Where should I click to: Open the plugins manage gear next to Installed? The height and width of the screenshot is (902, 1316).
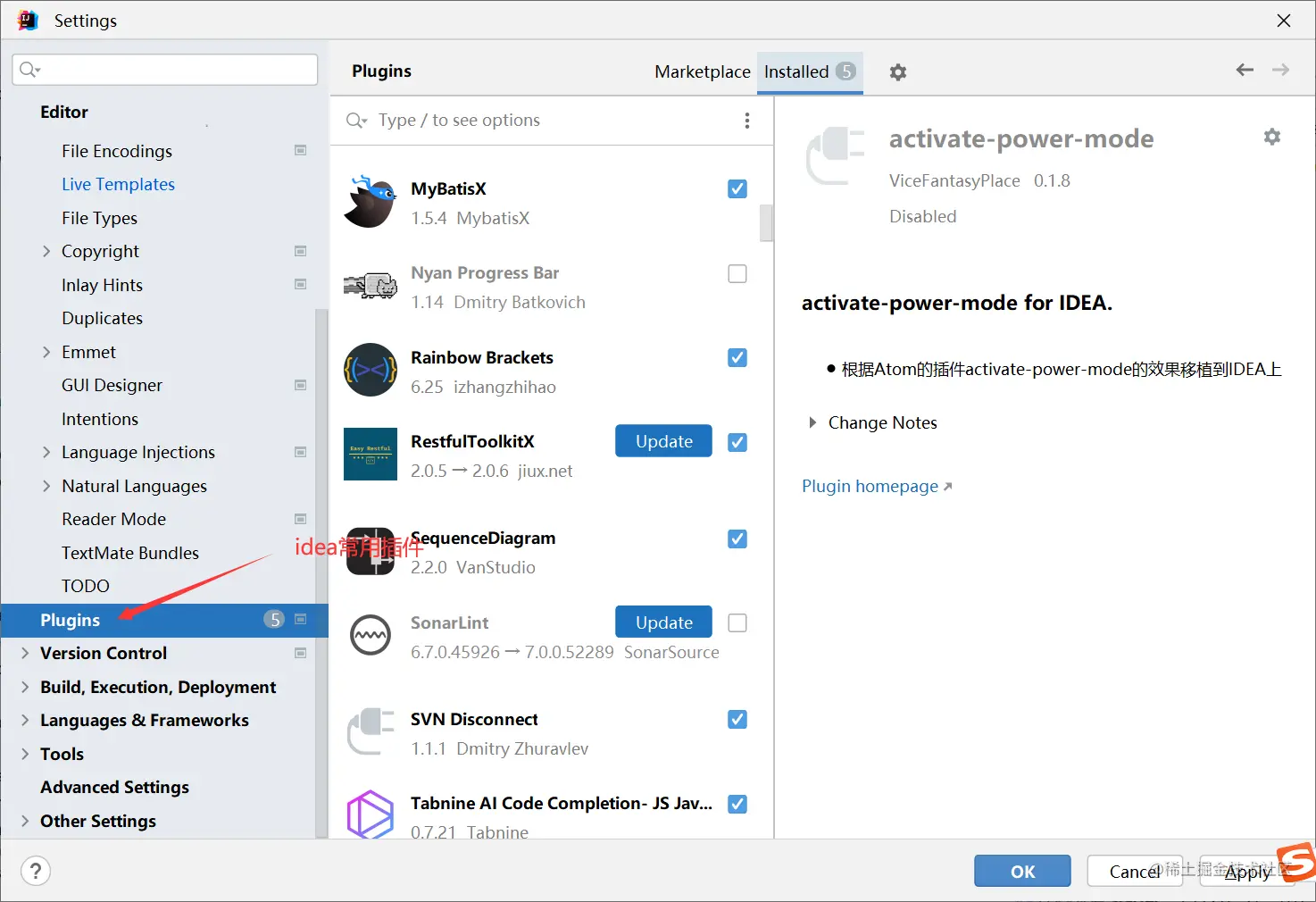tap(898, 72)
